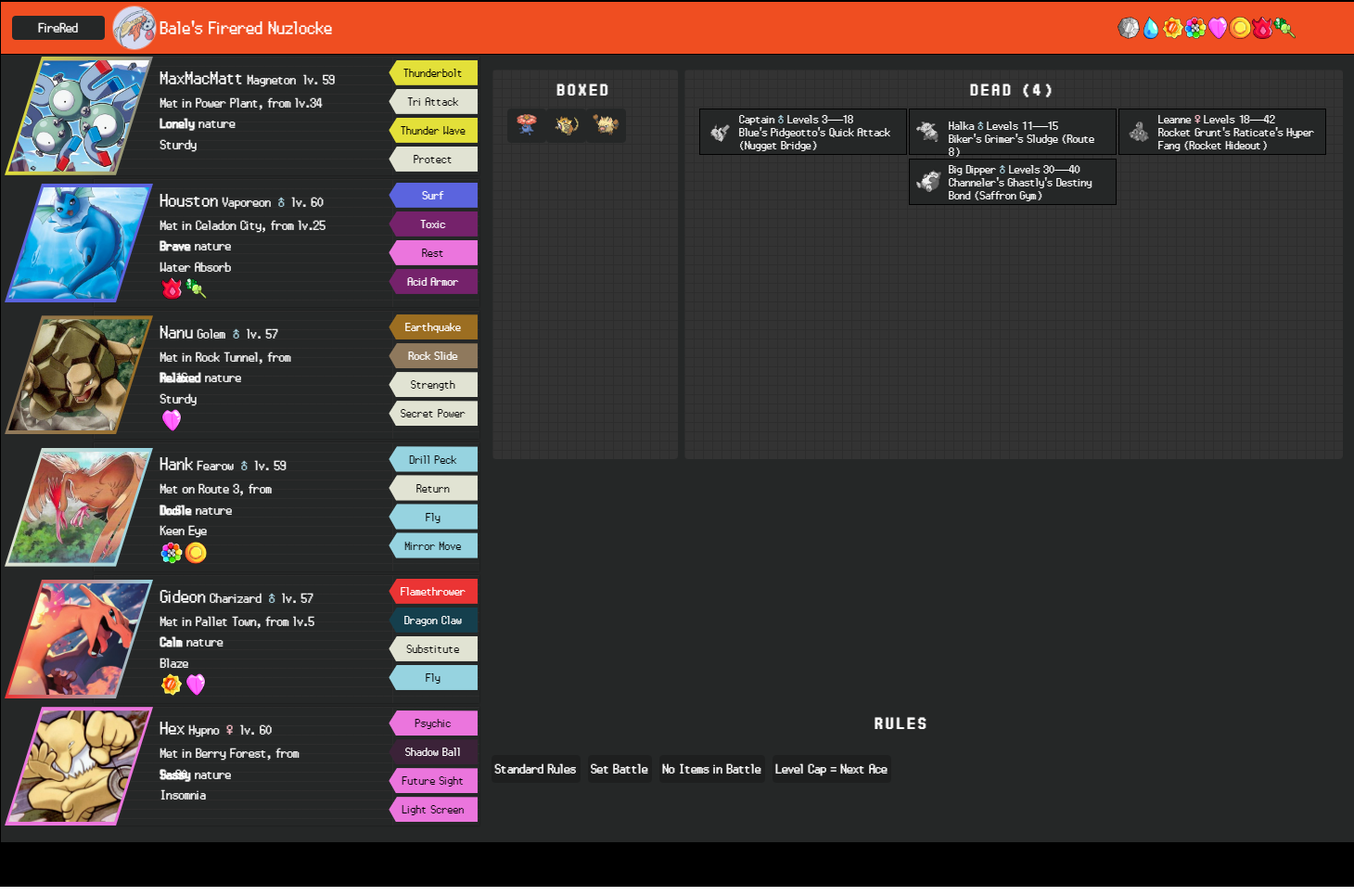Click dead Leanne's greyed sprite icon

tap(1138, 133)
